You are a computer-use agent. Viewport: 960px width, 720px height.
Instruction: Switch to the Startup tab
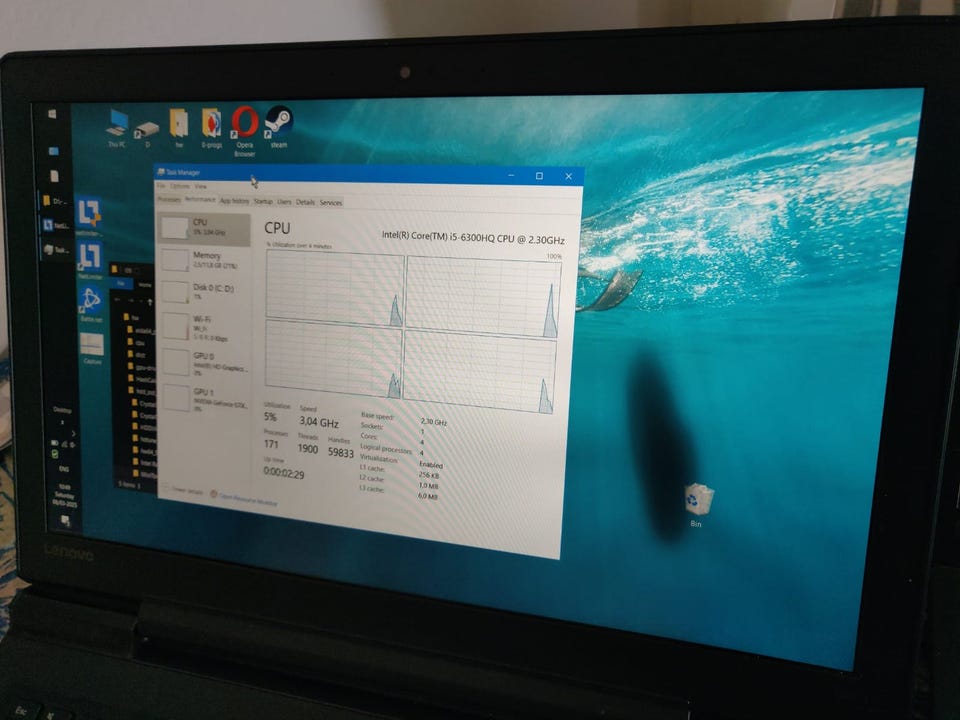pyautogui.click(x=263, y=201)
